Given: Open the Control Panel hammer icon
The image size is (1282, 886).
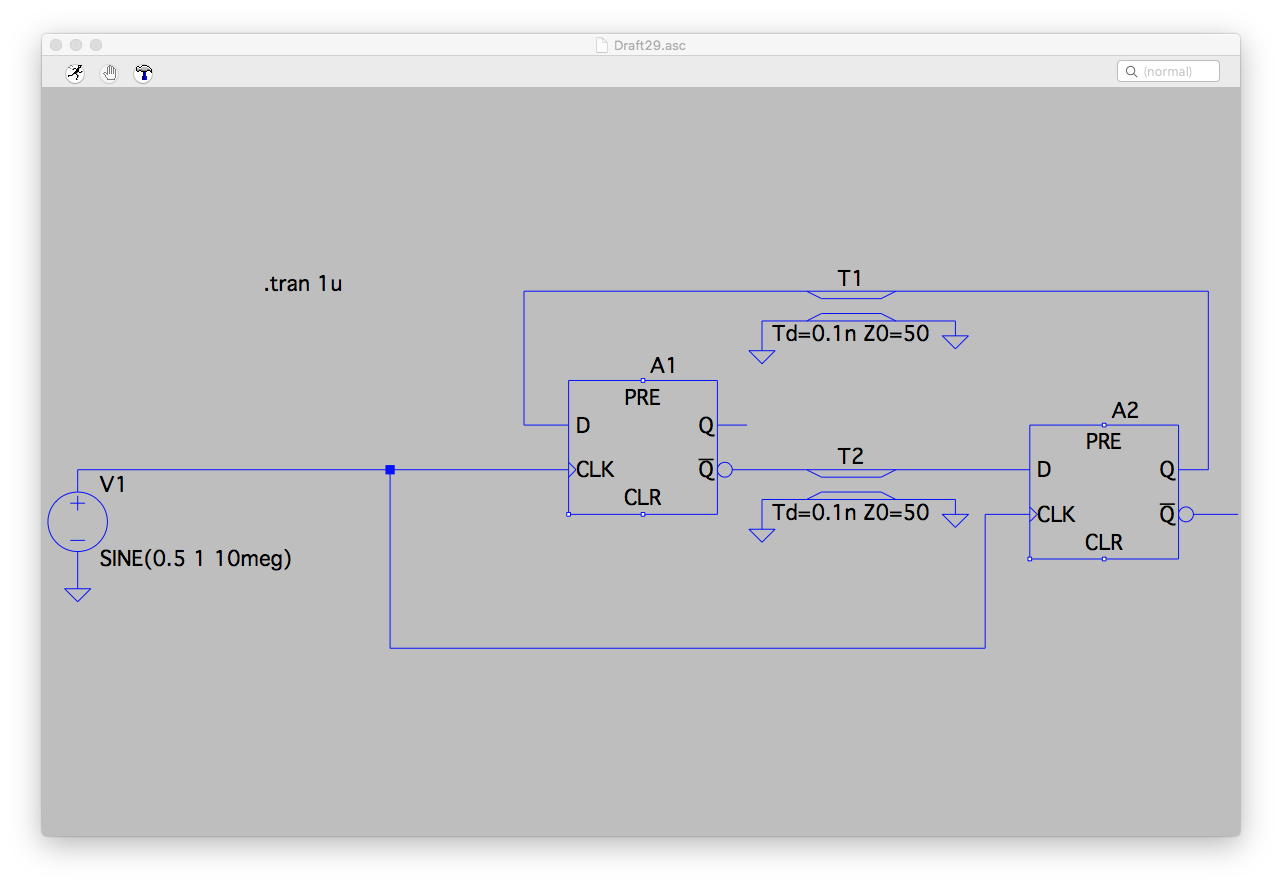Looking at the screenshot, I should [143, 73].
